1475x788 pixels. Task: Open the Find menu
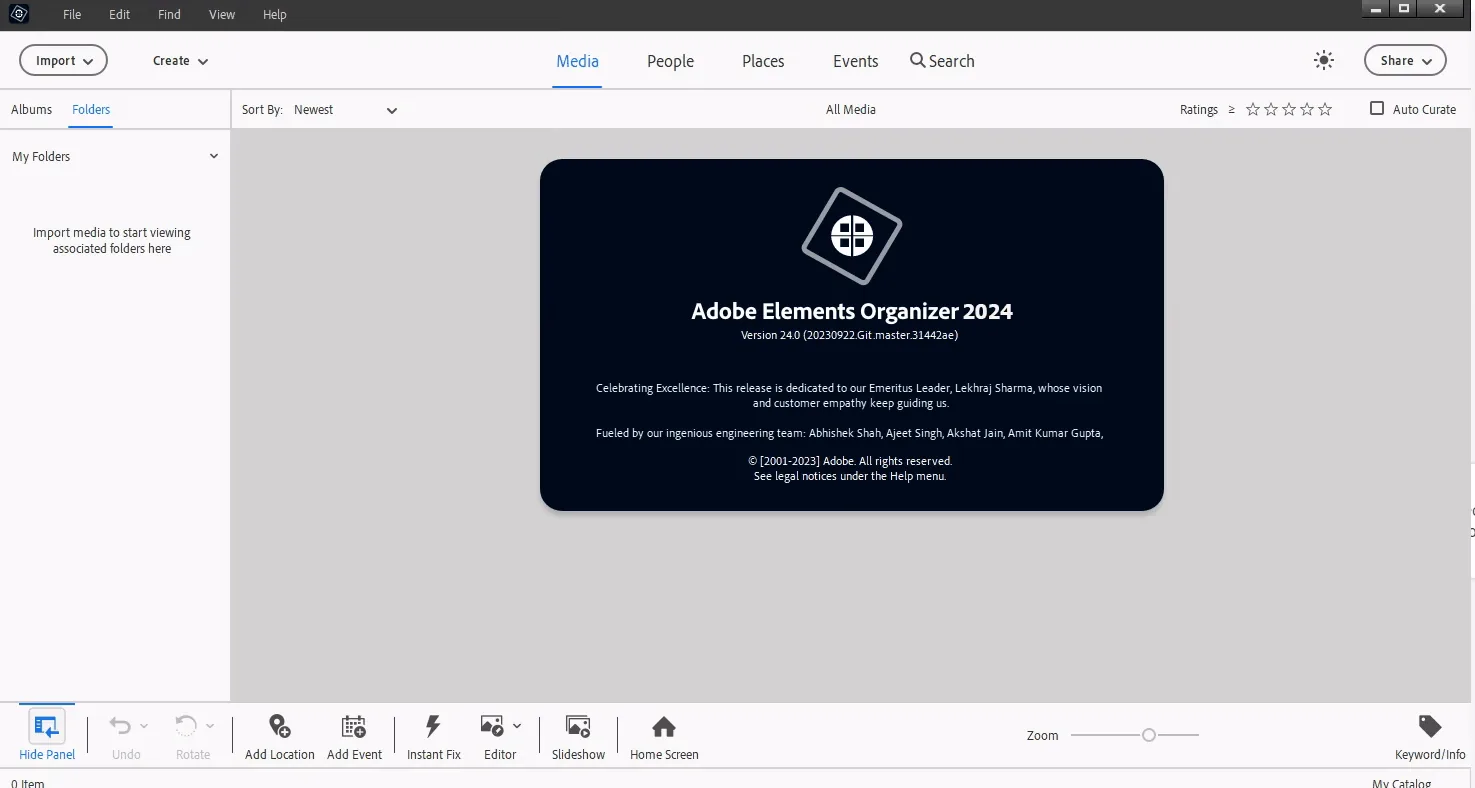pyautogui.click(x=169, y=14)
